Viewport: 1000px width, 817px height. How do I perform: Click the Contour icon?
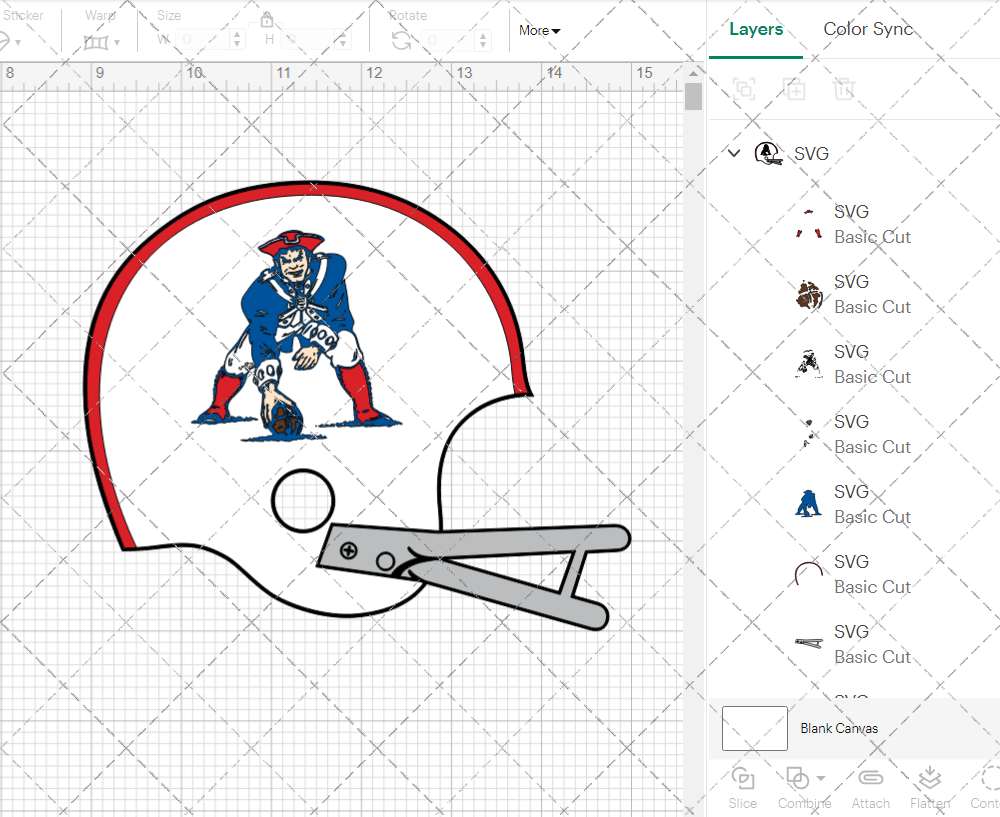[x=986, y=778]
